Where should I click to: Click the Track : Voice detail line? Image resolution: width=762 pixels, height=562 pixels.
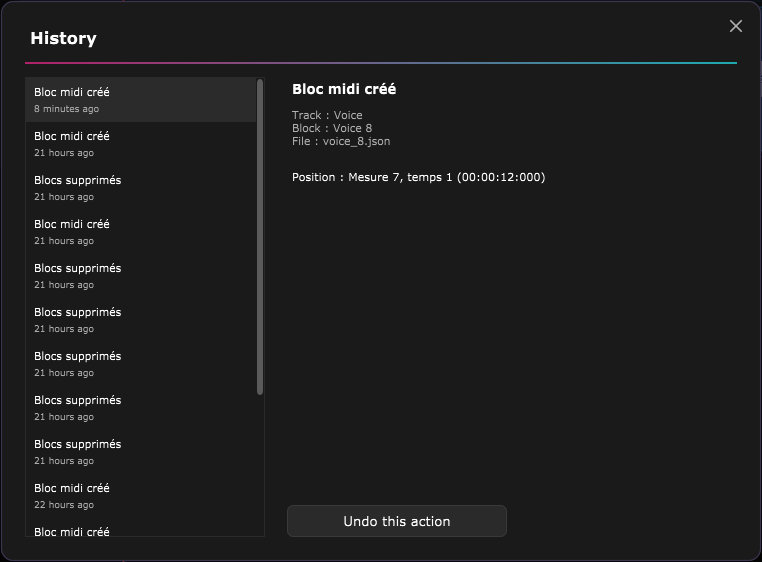(327, 115)
